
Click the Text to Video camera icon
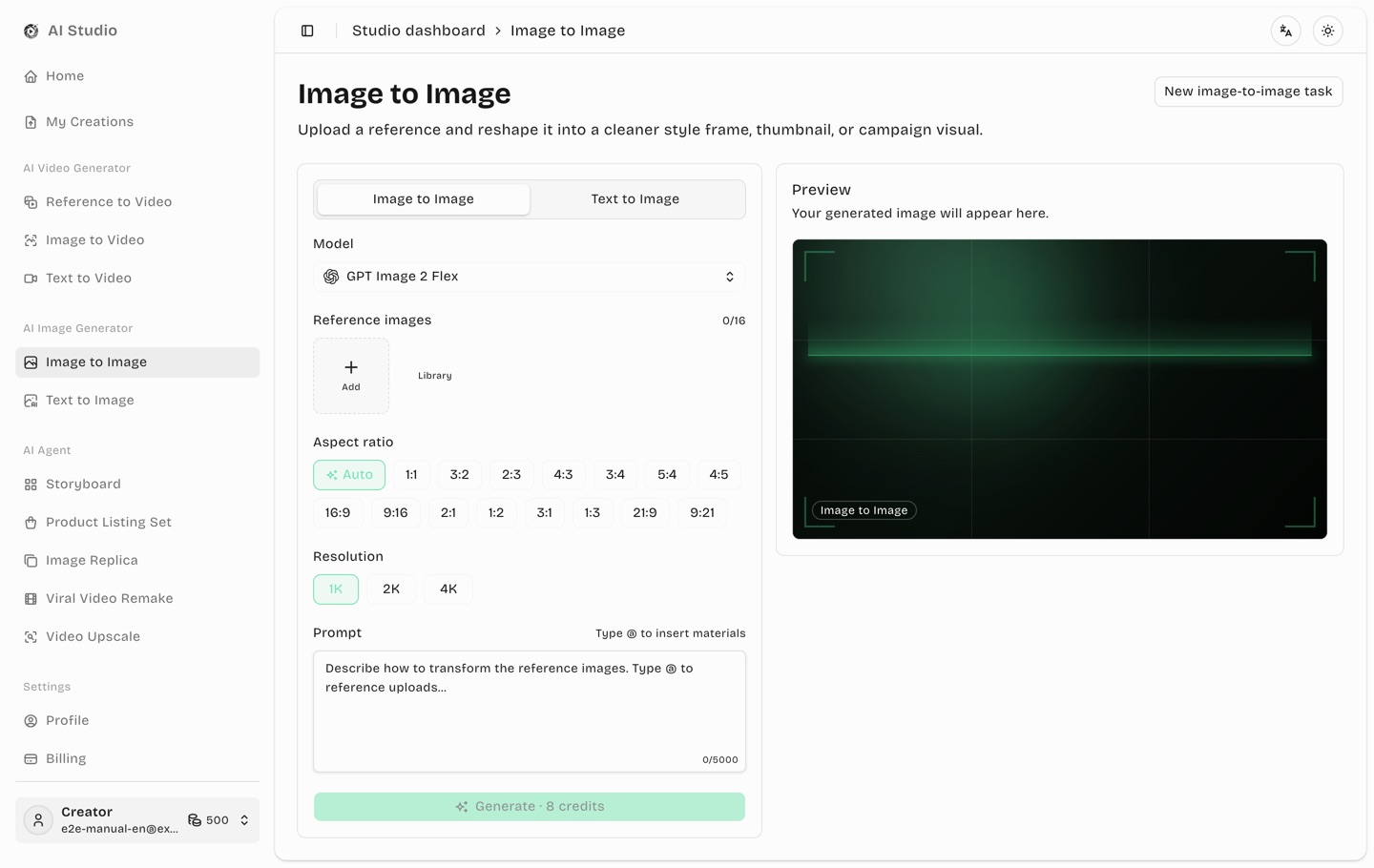(x=31, y=279)
